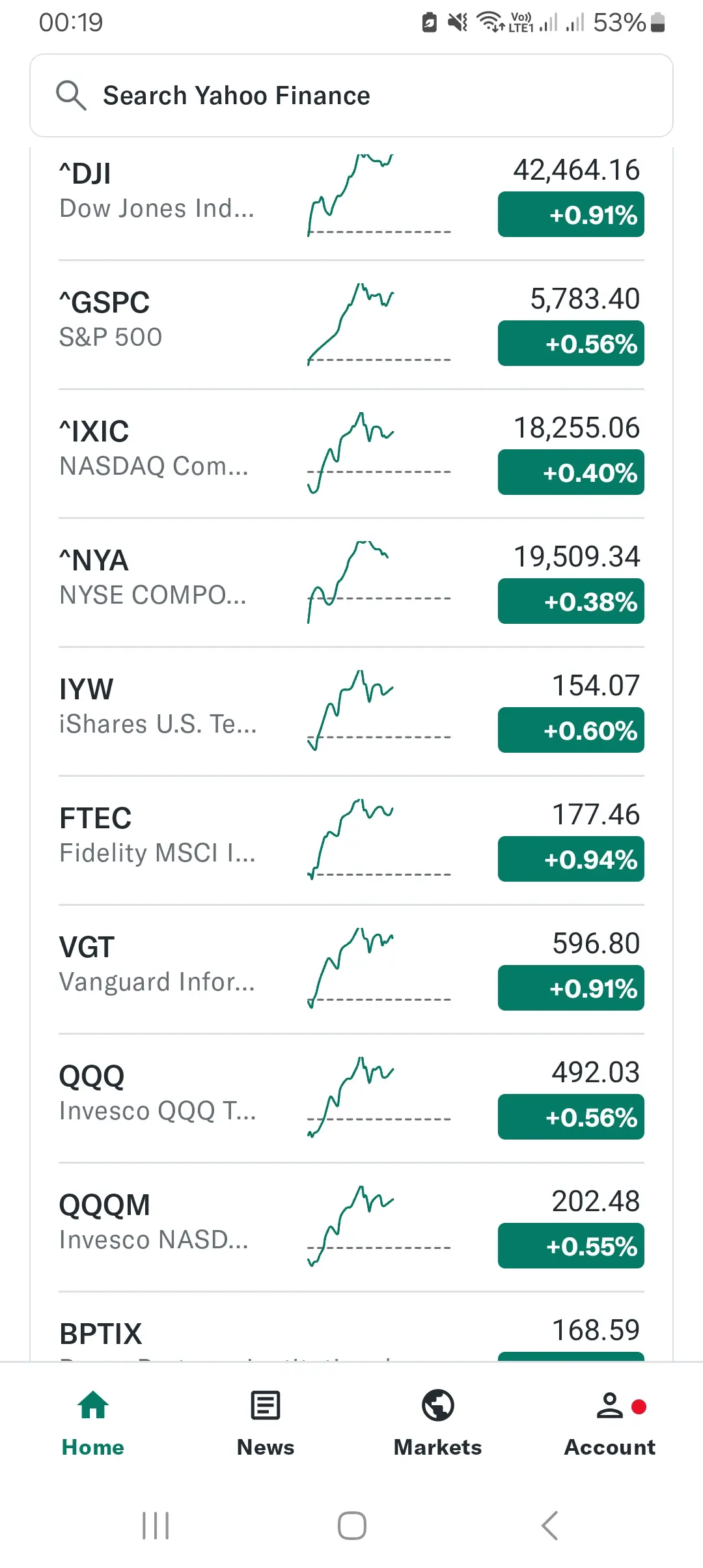This screenshot has width=703, height=1568.
Task: Tap the Android home navigation icon
Action: coord(352,1526)
